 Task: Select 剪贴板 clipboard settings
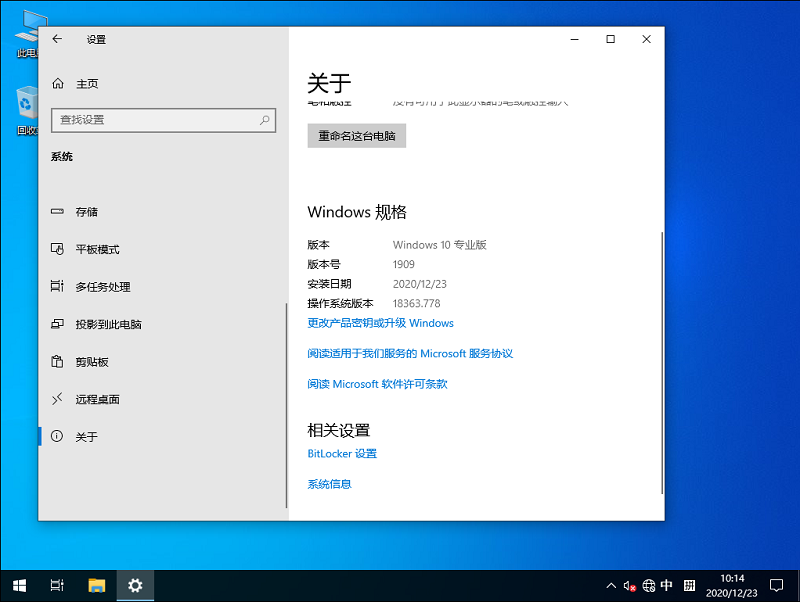click(92, 362)
